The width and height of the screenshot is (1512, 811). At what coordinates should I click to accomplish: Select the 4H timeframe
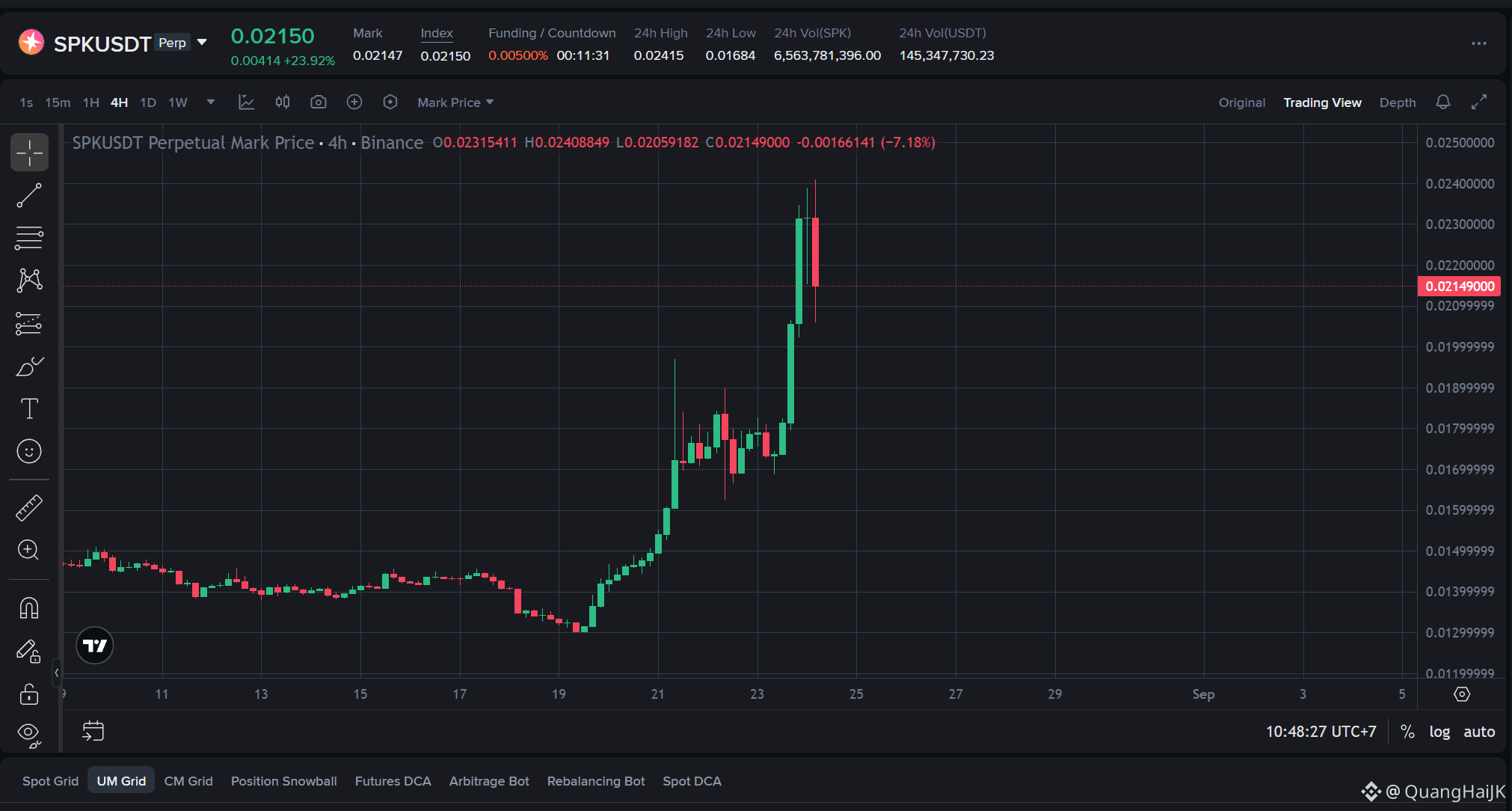point(120,102)
